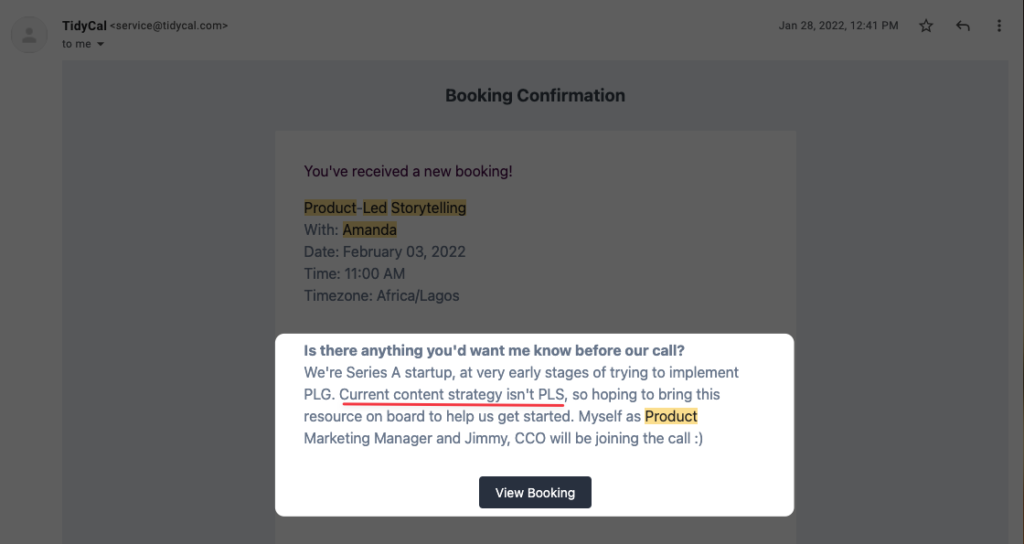Click the highlighted Product-Led Storytelling title

pyautogui.click(x=385, y=208)
